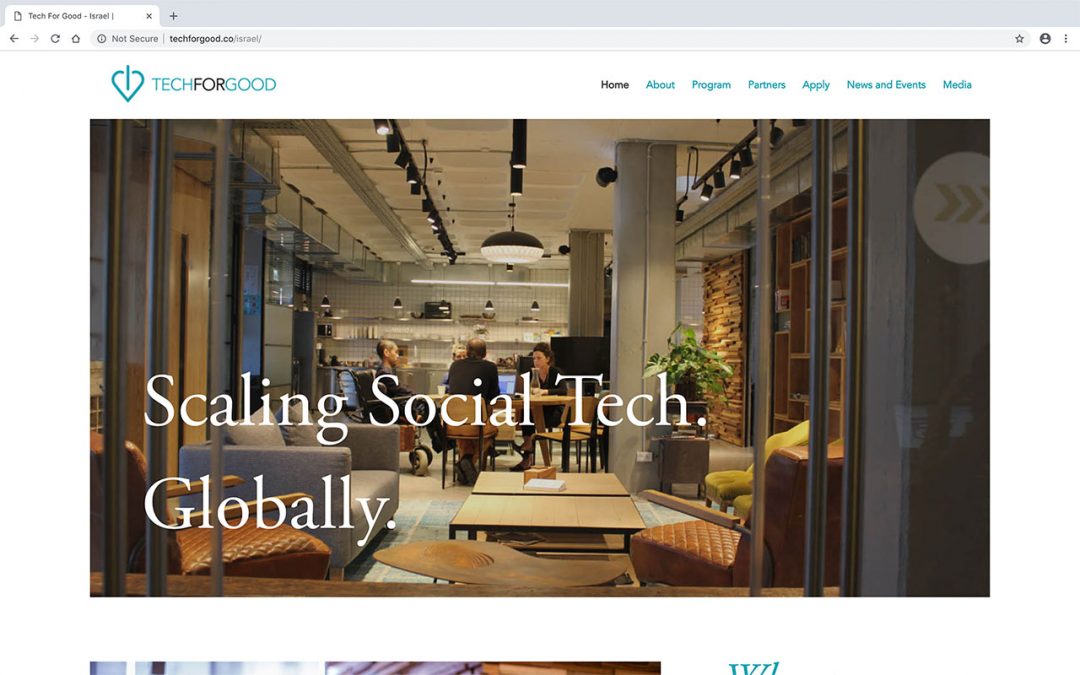Click the Not Secure site info icon
Screen dimensions: 1080x675
(101, 39)
